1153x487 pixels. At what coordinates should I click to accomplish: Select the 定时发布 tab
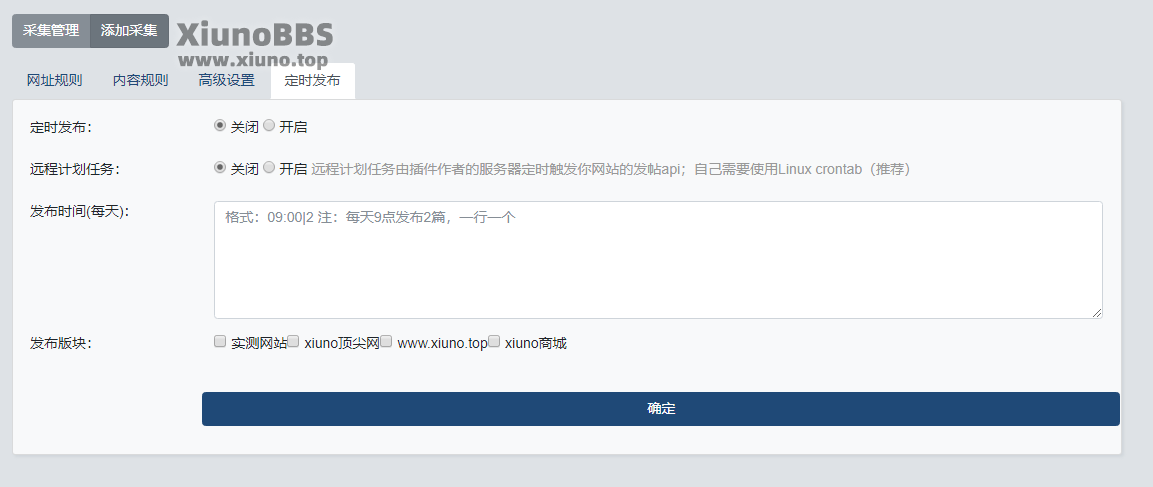(x=313, y=81)
